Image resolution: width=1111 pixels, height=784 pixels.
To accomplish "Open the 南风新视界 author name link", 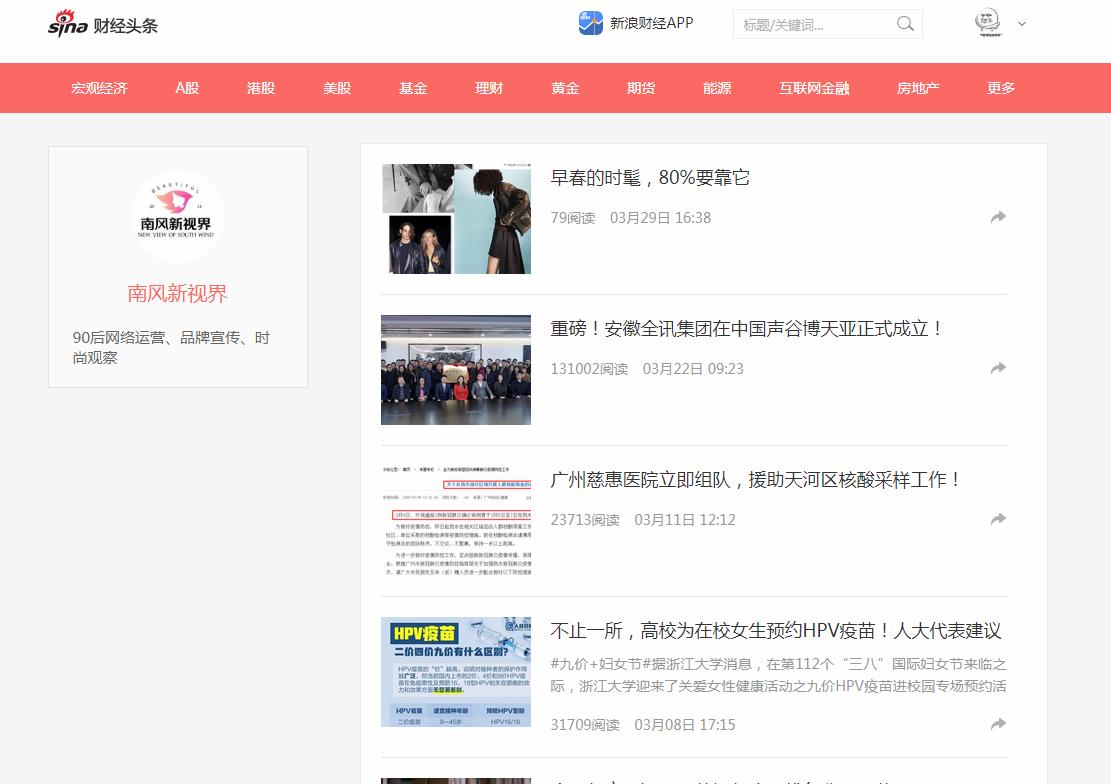I will (177, 293).
